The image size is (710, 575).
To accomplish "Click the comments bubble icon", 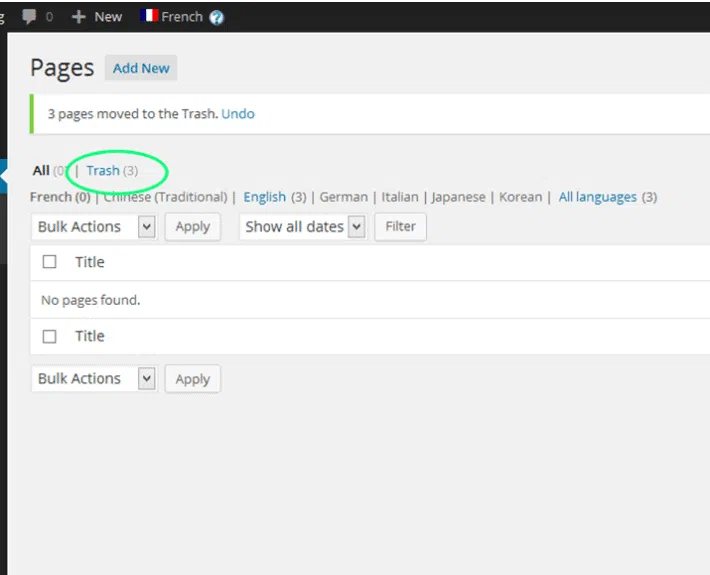I will pos(29,17).
